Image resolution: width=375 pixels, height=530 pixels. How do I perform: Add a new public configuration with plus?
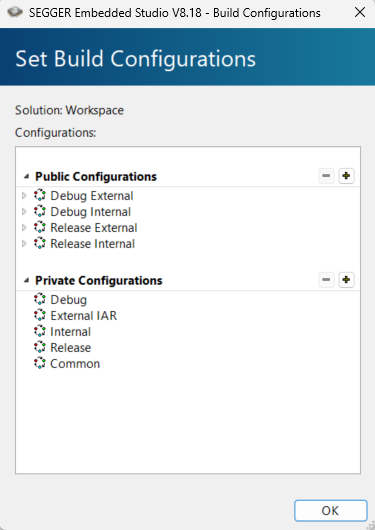click(346, 176)
